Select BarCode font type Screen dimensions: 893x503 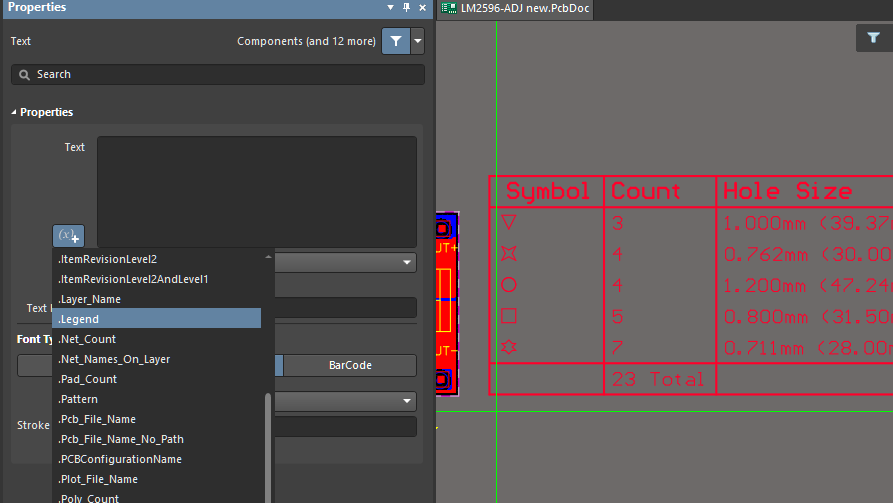[x=350, y=365]
